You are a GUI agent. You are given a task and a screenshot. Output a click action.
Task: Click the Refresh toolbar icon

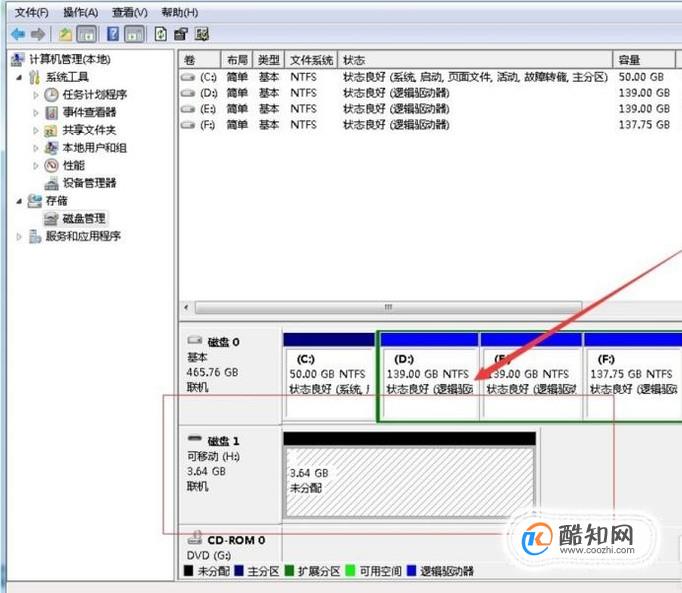[x=160, y=34]
